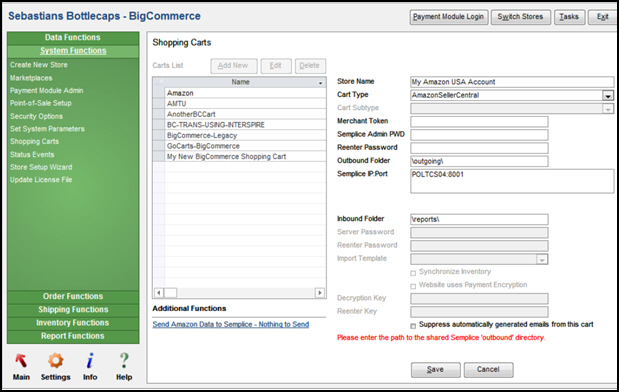Expand Data Functions section

tap(73, 38)
